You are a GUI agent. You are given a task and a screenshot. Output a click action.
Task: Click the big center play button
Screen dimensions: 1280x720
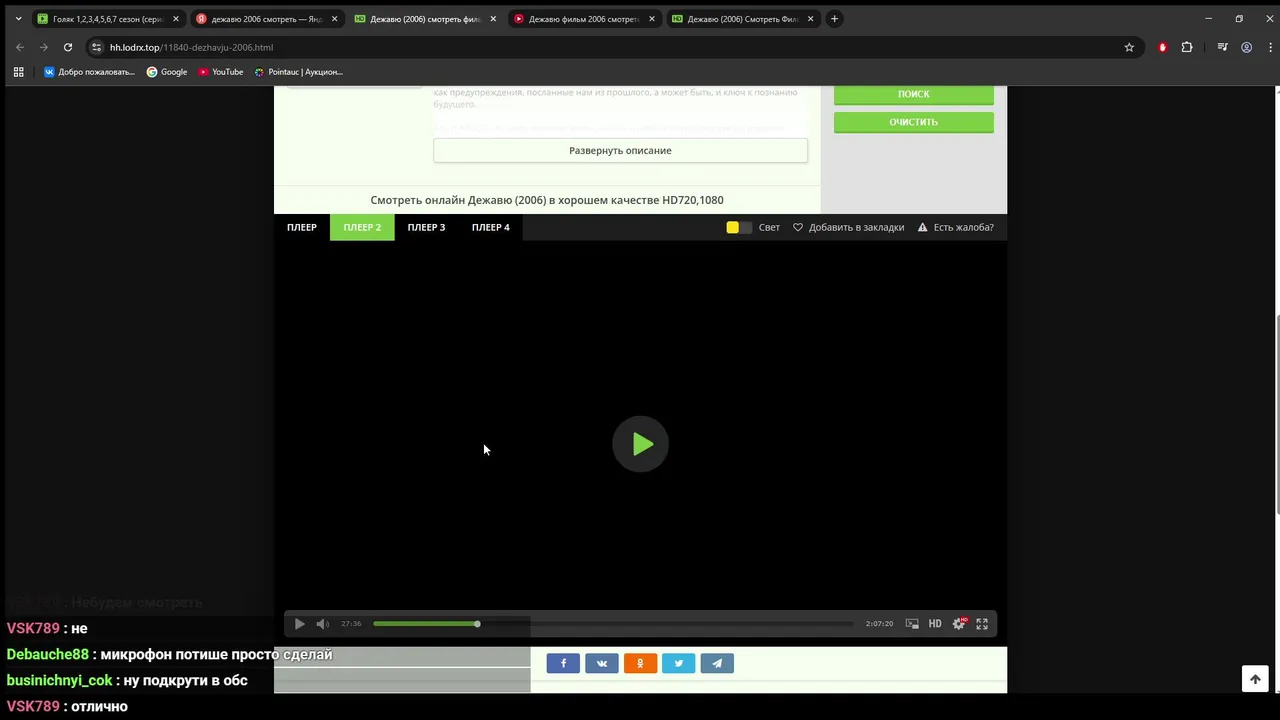point(640,444)
